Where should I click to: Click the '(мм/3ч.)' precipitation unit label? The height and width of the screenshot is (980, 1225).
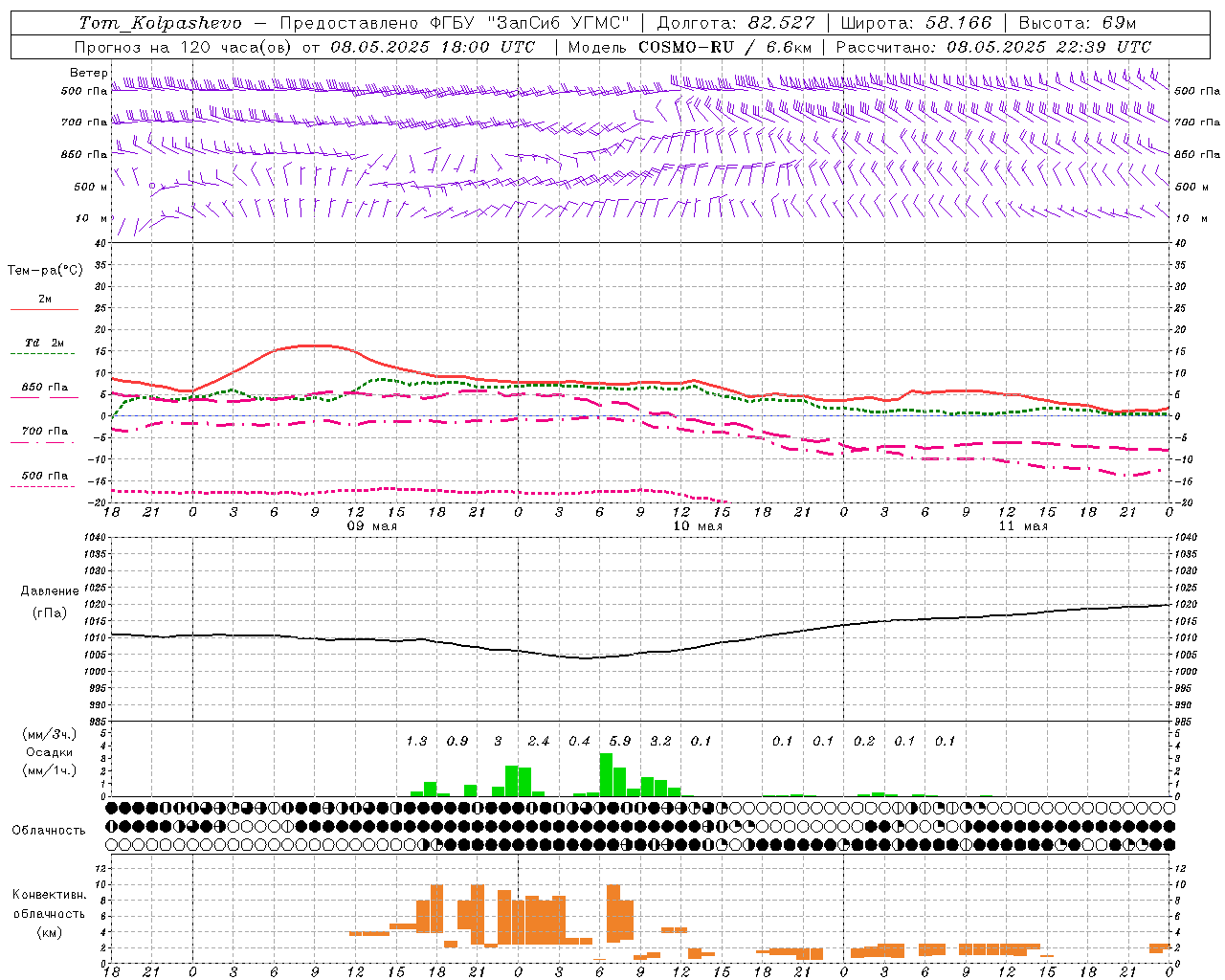coord(50,734)
